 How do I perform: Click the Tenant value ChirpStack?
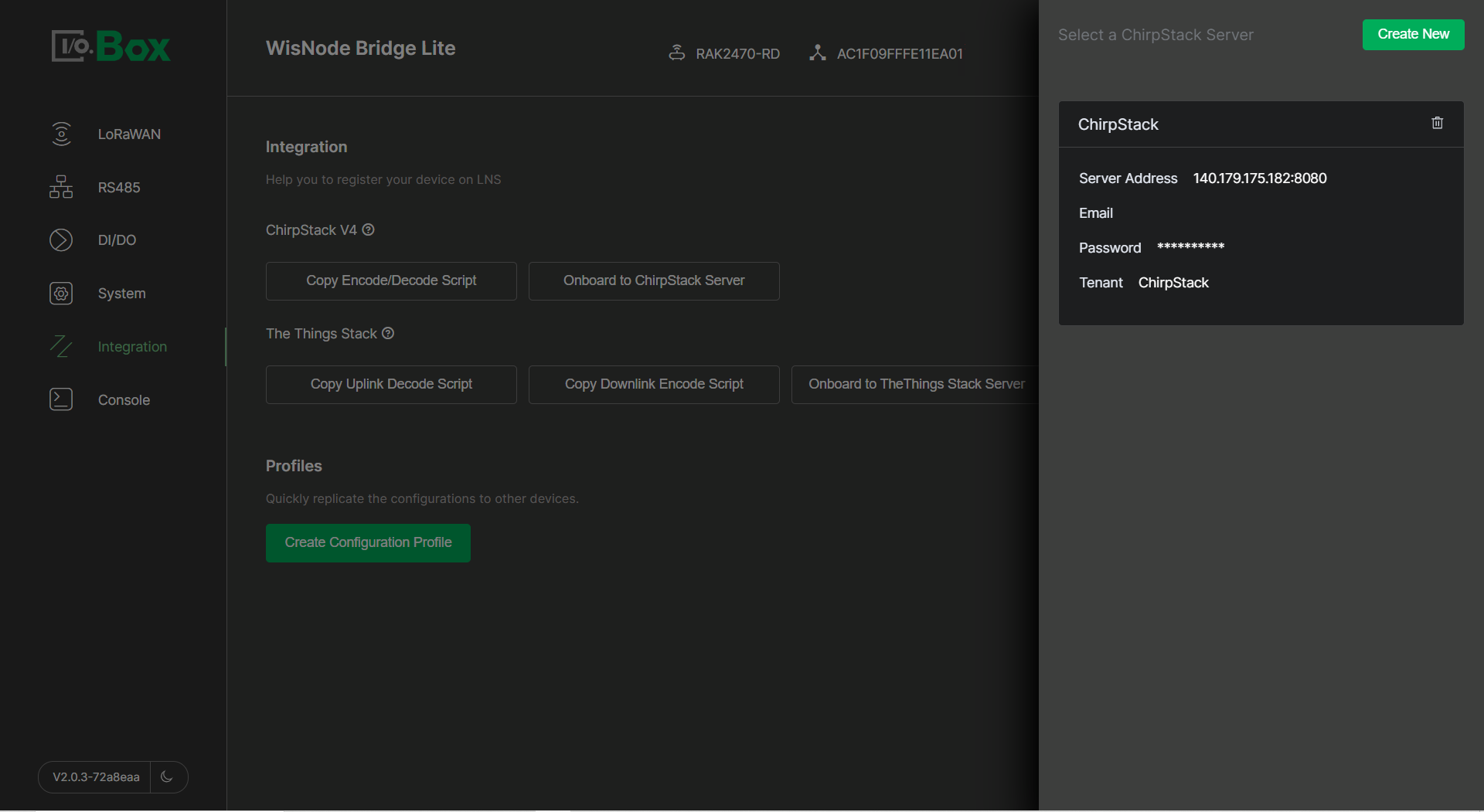point(1173,283)
